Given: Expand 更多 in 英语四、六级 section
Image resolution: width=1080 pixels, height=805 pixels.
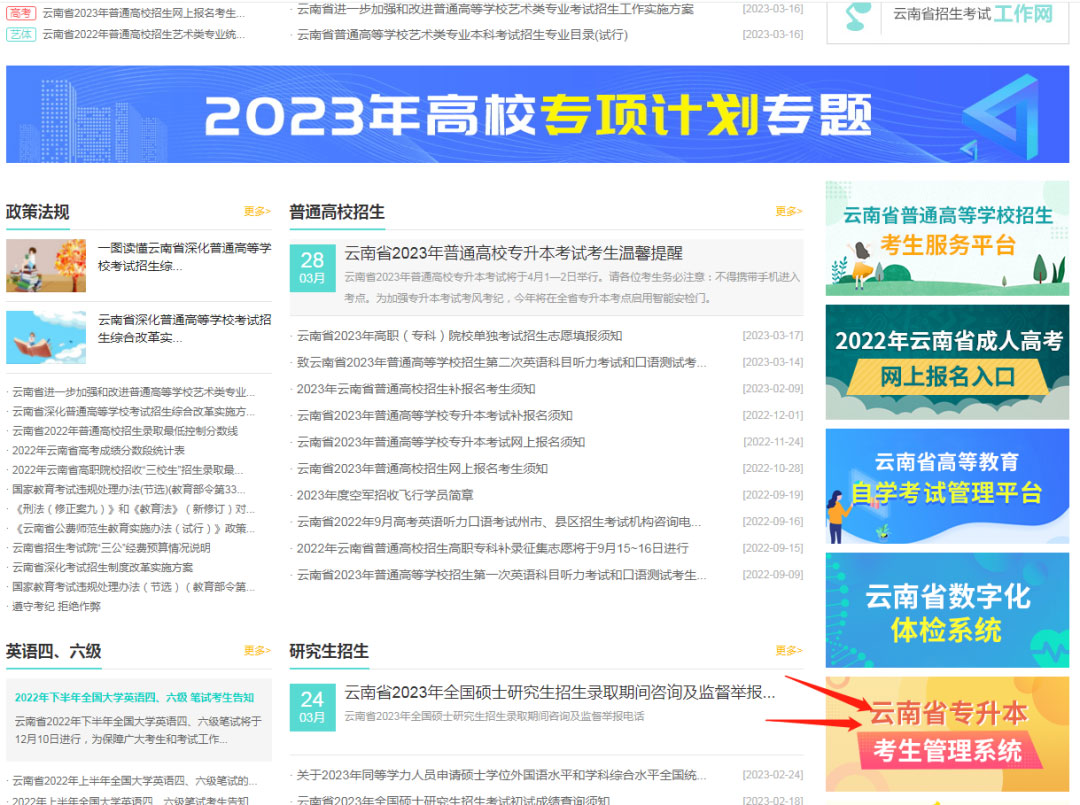Looking at the screenshot, I should 257,651.
